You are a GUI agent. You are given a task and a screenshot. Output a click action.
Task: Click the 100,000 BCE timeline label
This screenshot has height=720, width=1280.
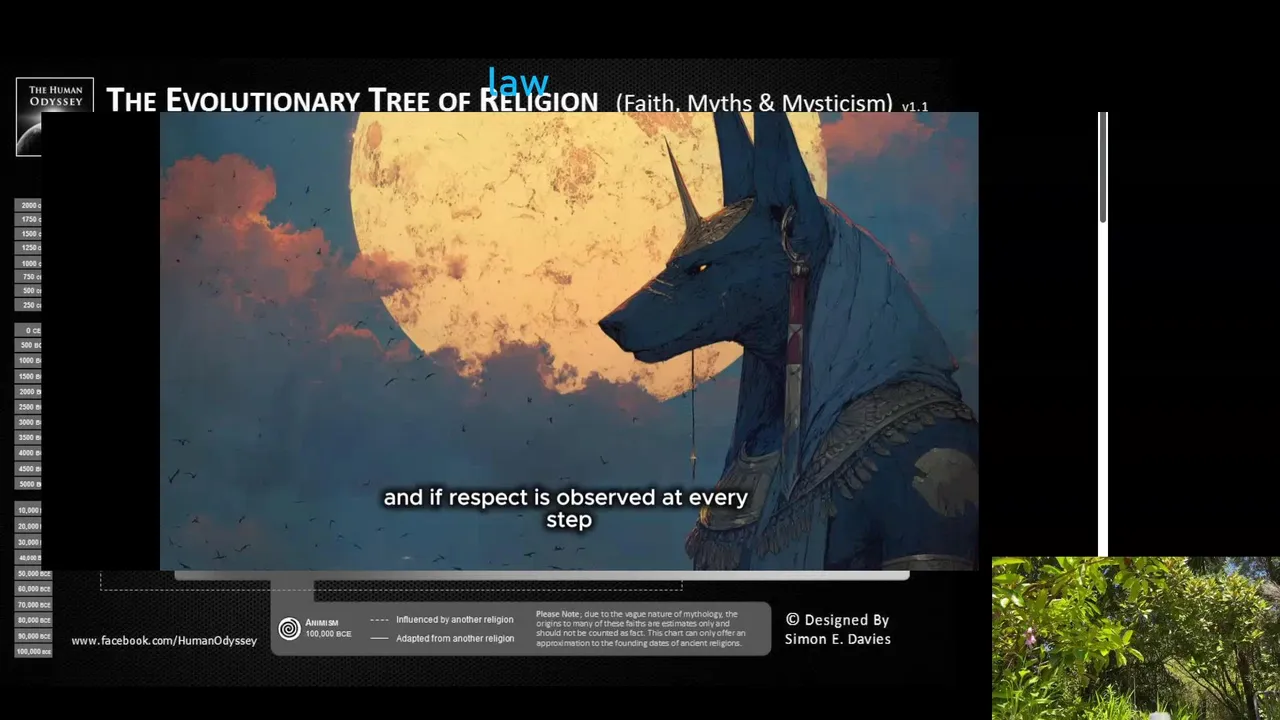pyautogui.click(x=33, y=651)
